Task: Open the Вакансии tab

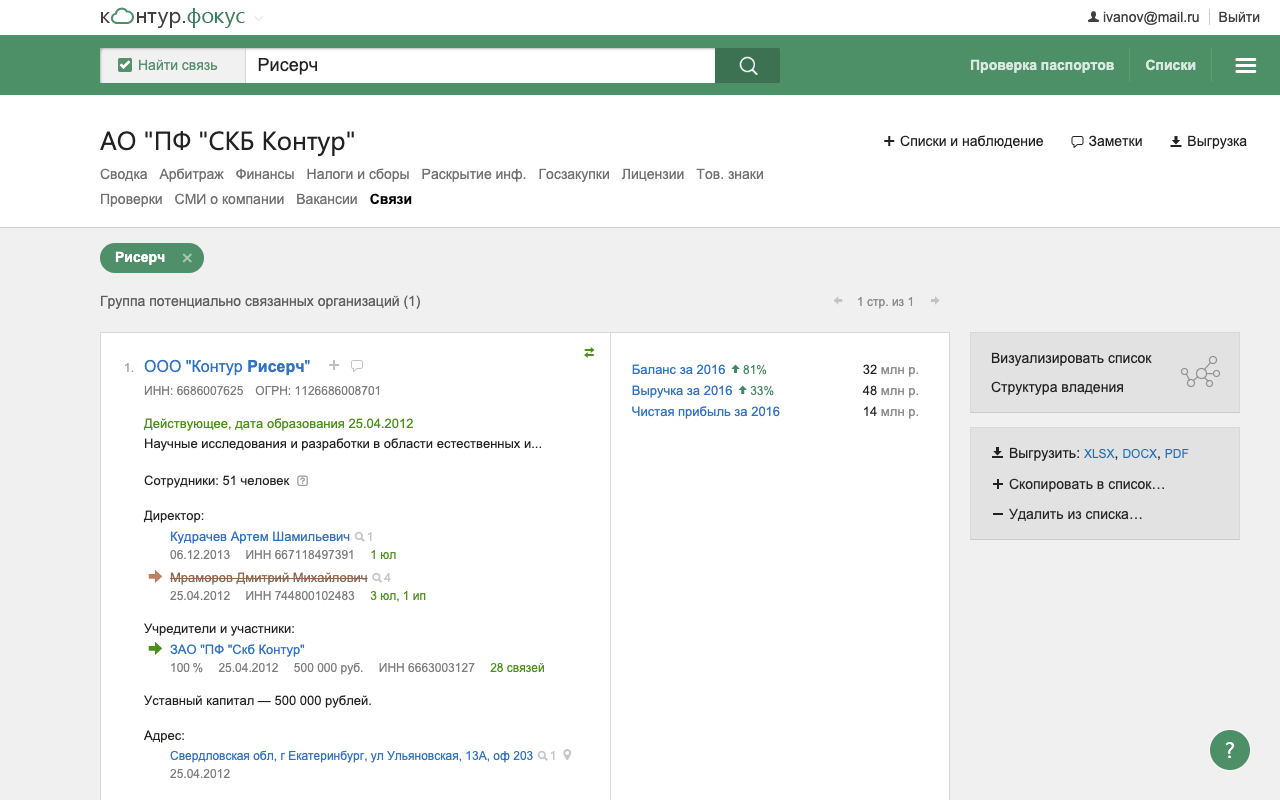Action: 327,199
